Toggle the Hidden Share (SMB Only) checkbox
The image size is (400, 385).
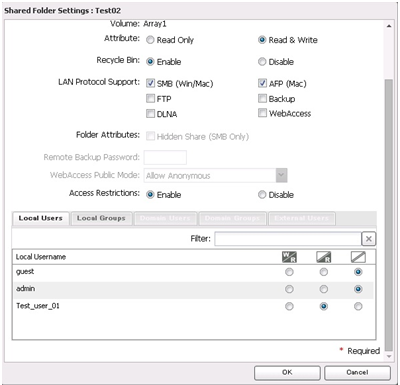(x=150, y=136)
